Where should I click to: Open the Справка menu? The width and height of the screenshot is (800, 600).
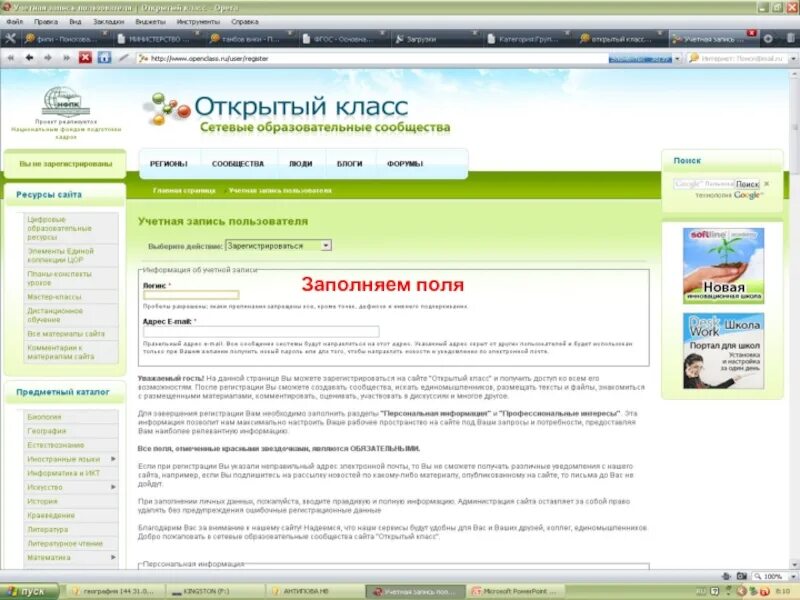tap(245, 22)
